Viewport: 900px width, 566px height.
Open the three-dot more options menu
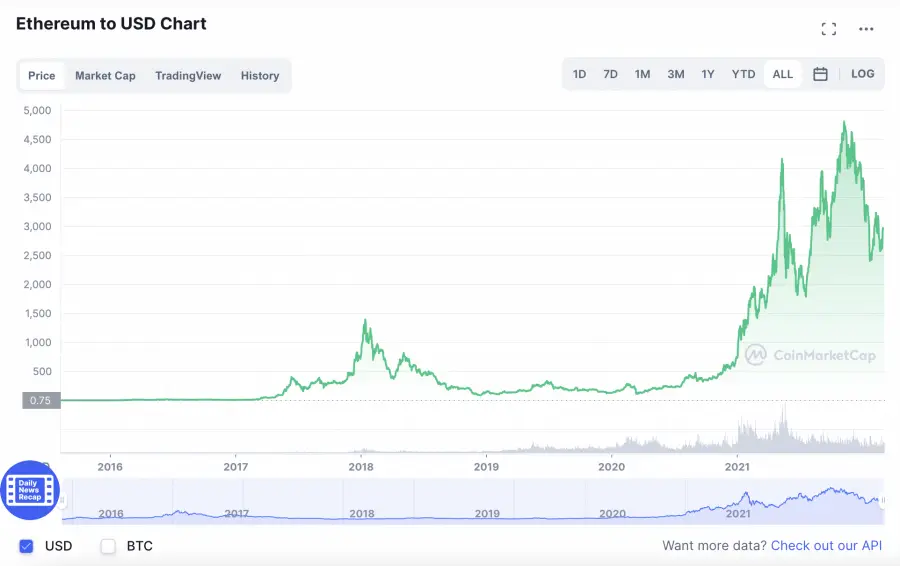(866, 29)
